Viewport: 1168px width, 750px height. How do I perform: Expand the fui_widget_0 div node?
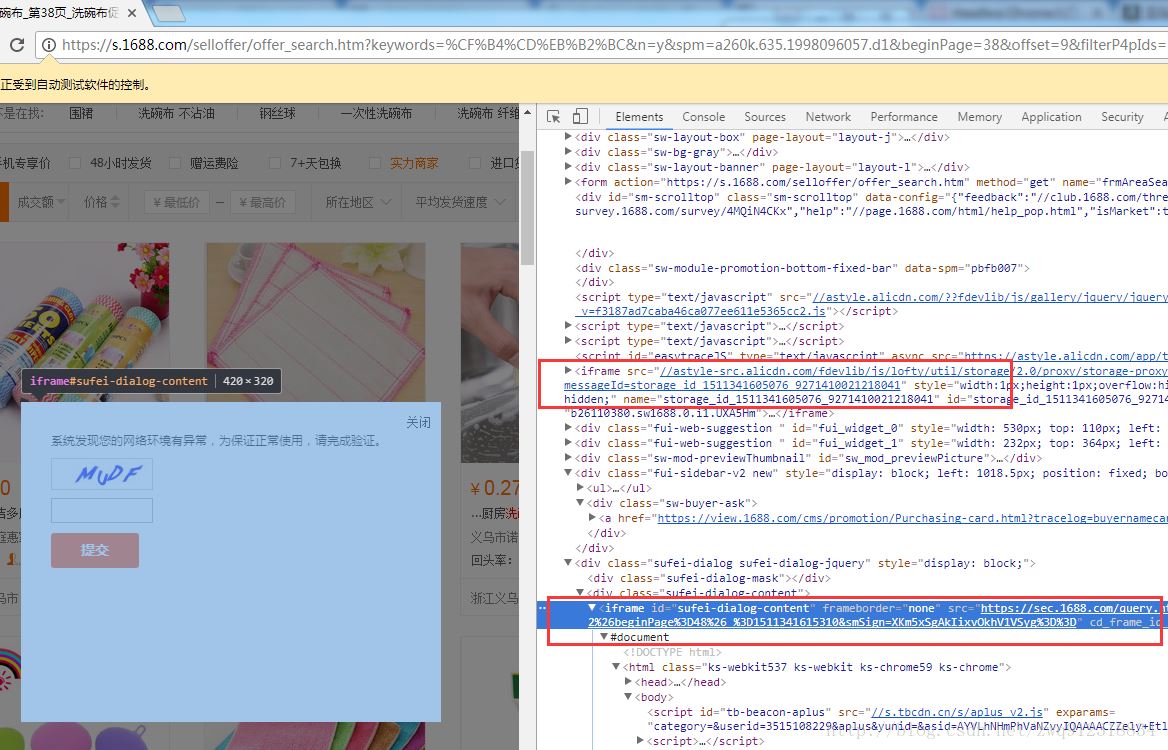(x=568, y=428)
